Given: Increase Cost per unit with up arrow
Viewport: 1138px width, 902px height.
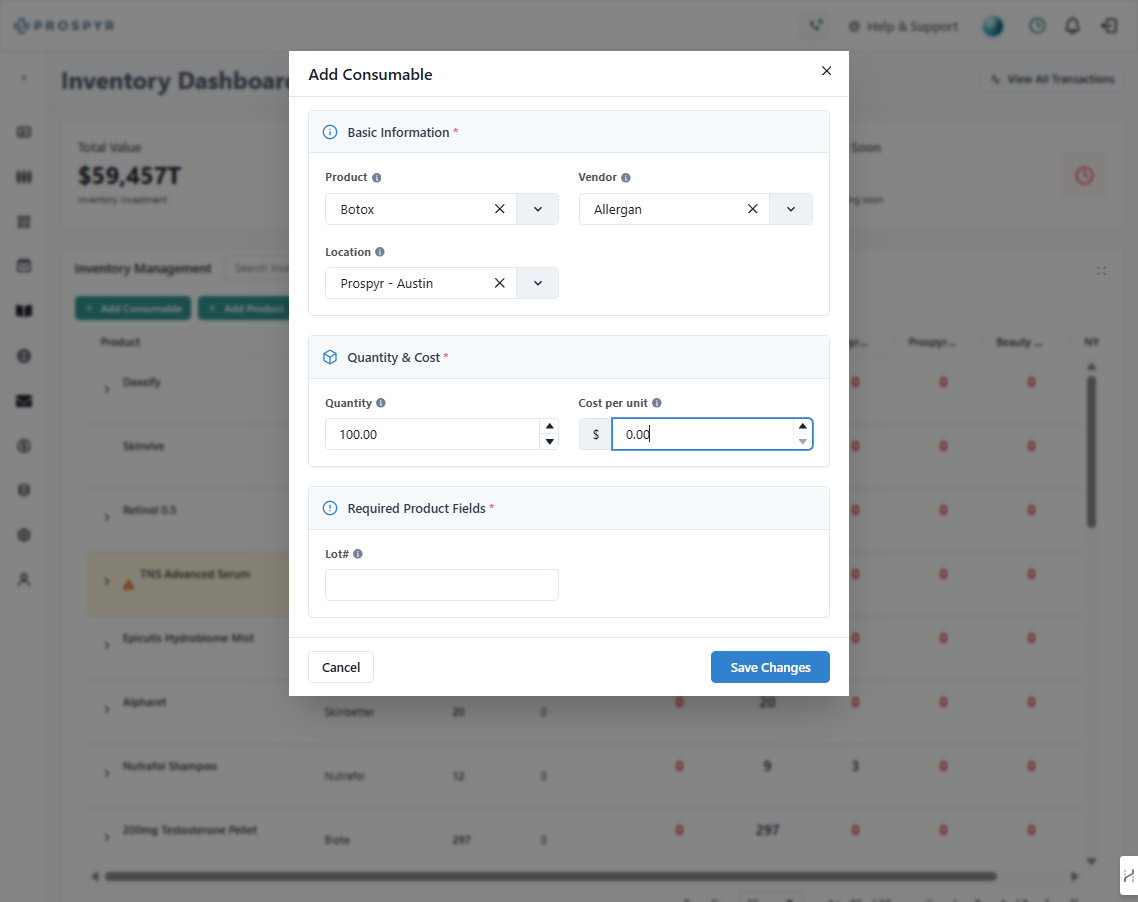Looking at the screenshot, I should [803, 427].
